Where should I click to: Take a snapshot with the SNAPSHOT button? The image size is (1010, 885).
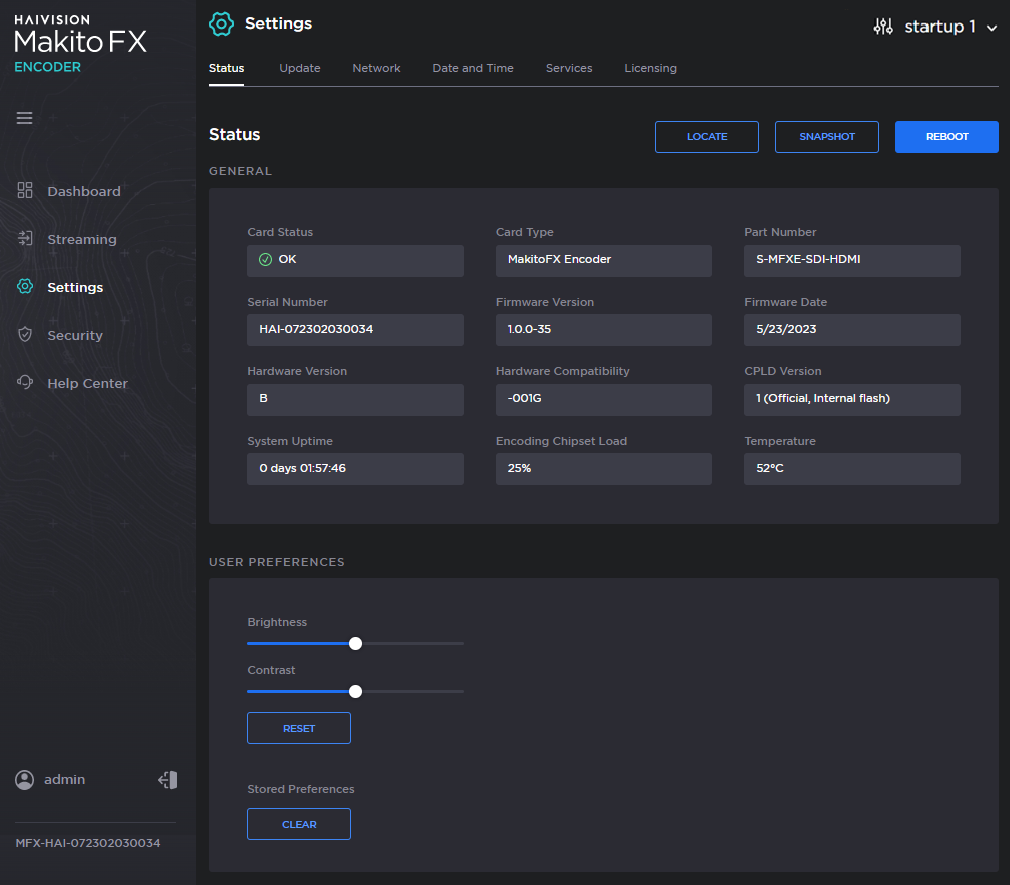pyautogui.click(x=827, y=137)
